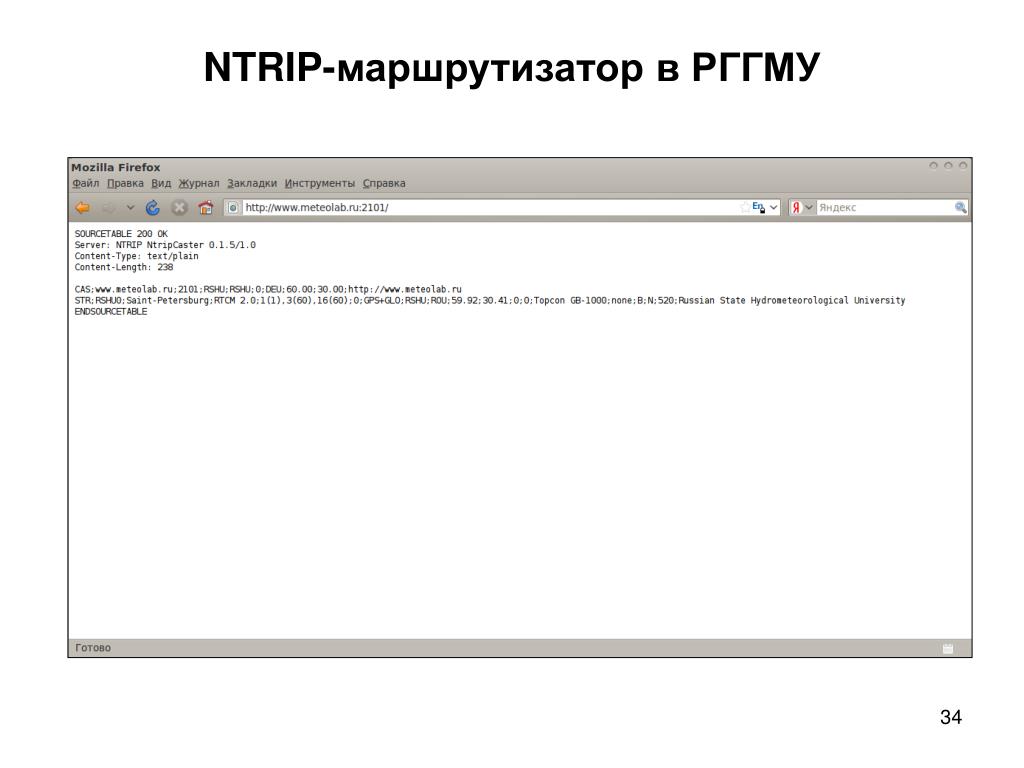Open the Инструменты menu

[x=320, y=184]
